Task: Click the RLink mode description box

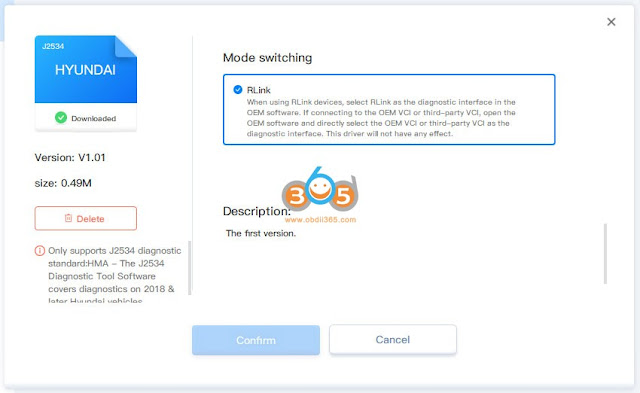Action: [389, 109]
